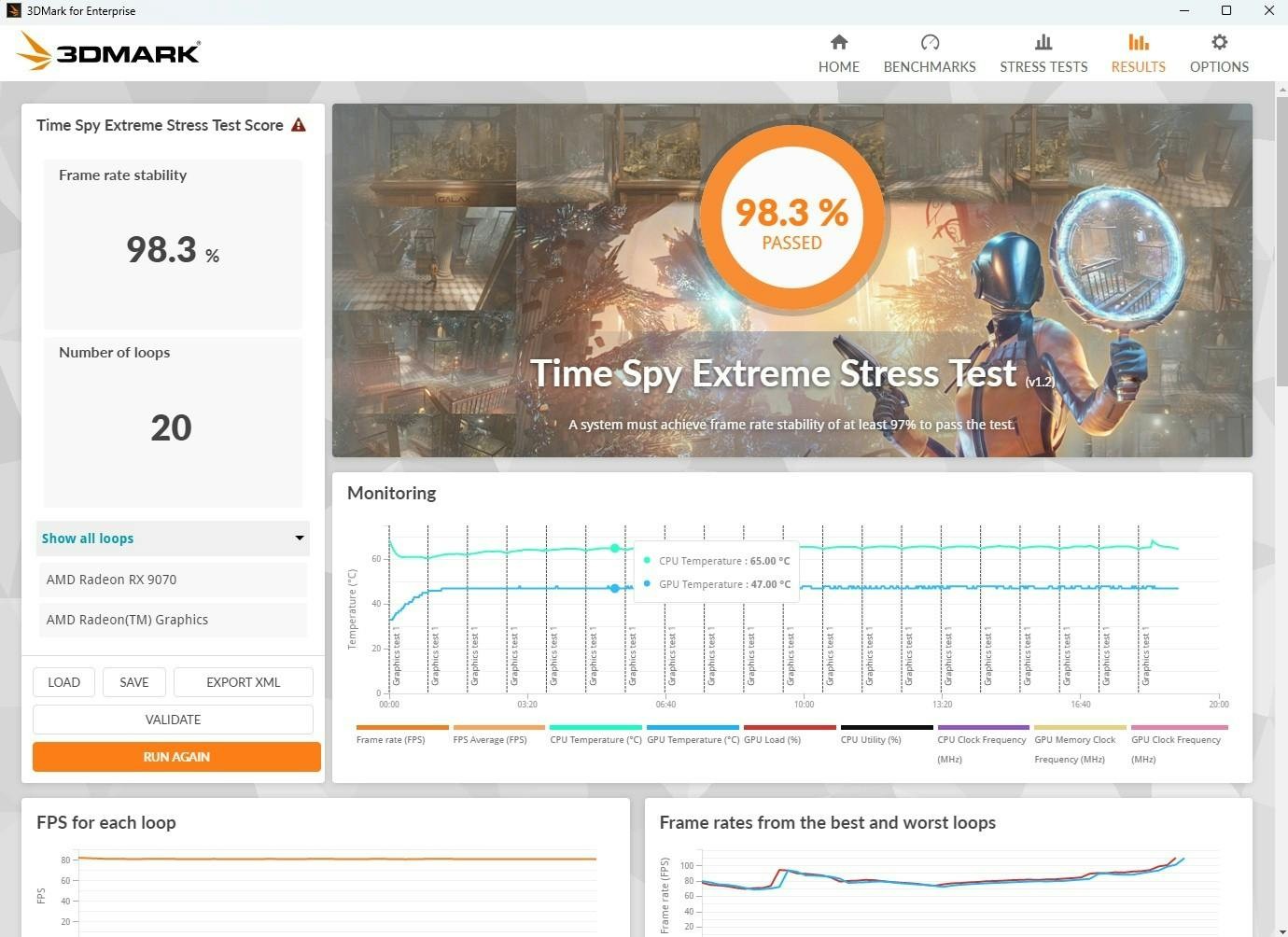This screenshot has width=1288, height=937.
Task: Click the Number of loops label
Action: click(115, 353)
